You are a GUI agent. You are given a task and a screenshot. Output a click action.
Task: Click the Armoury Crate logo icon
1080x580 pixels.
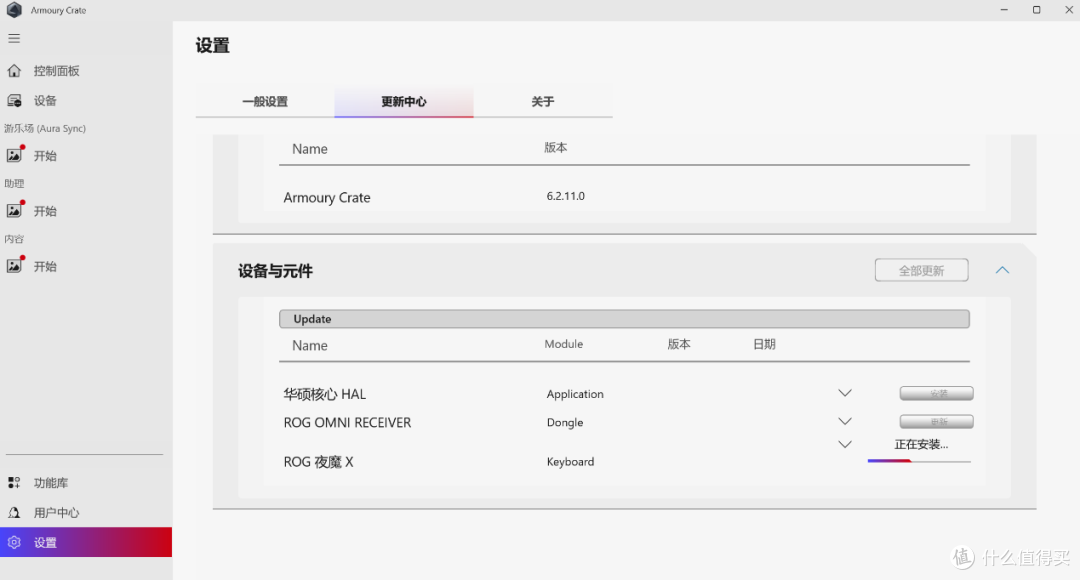(14, 10)
